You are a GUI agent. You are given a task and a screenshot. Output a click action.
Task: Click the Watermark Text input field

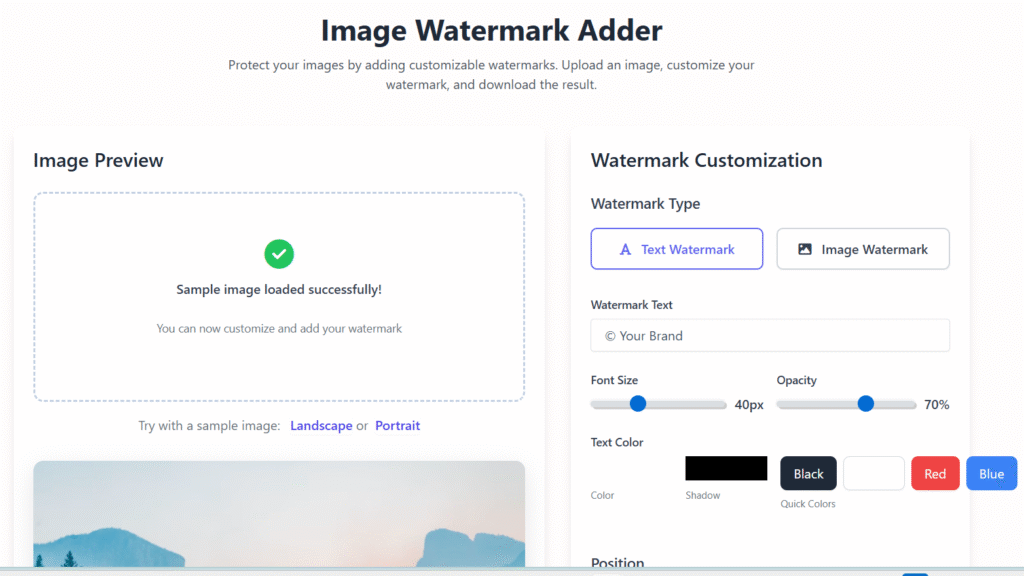click(769, 335)
